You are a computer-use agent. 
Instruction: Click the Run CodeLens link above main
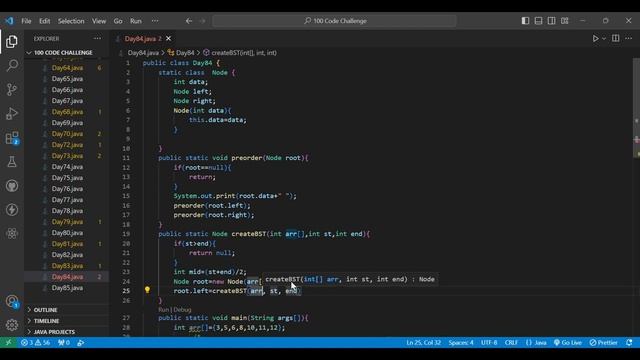163,310
